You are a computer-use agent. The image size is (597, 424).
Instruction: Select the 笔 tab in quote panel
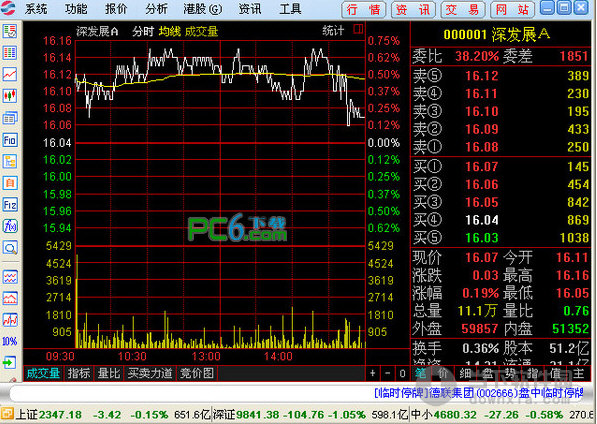click(420, 373)
